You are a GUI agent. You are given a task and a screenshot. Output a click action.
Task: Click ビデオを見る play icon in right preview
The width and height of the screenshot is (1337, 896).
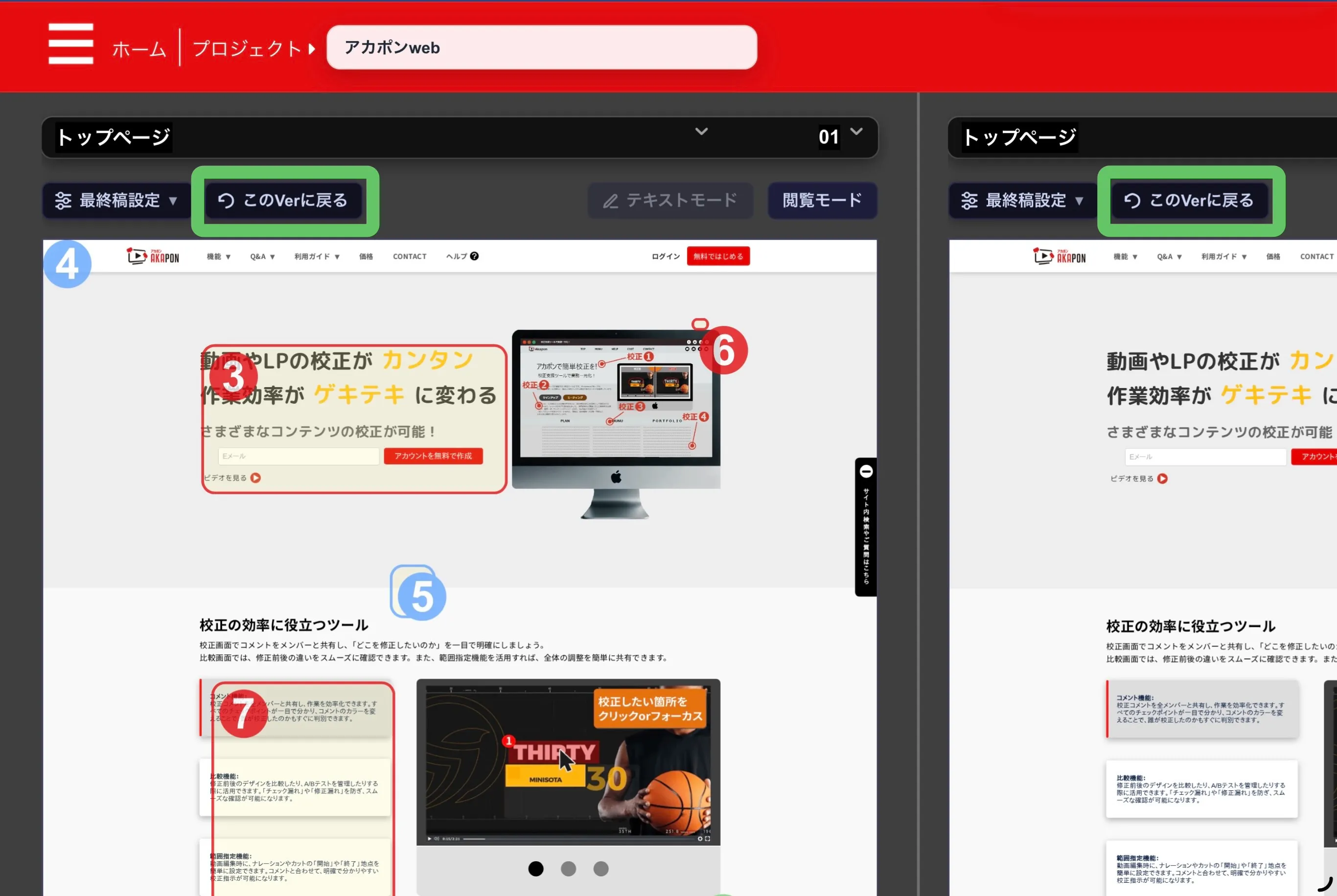pos(1162,478)
